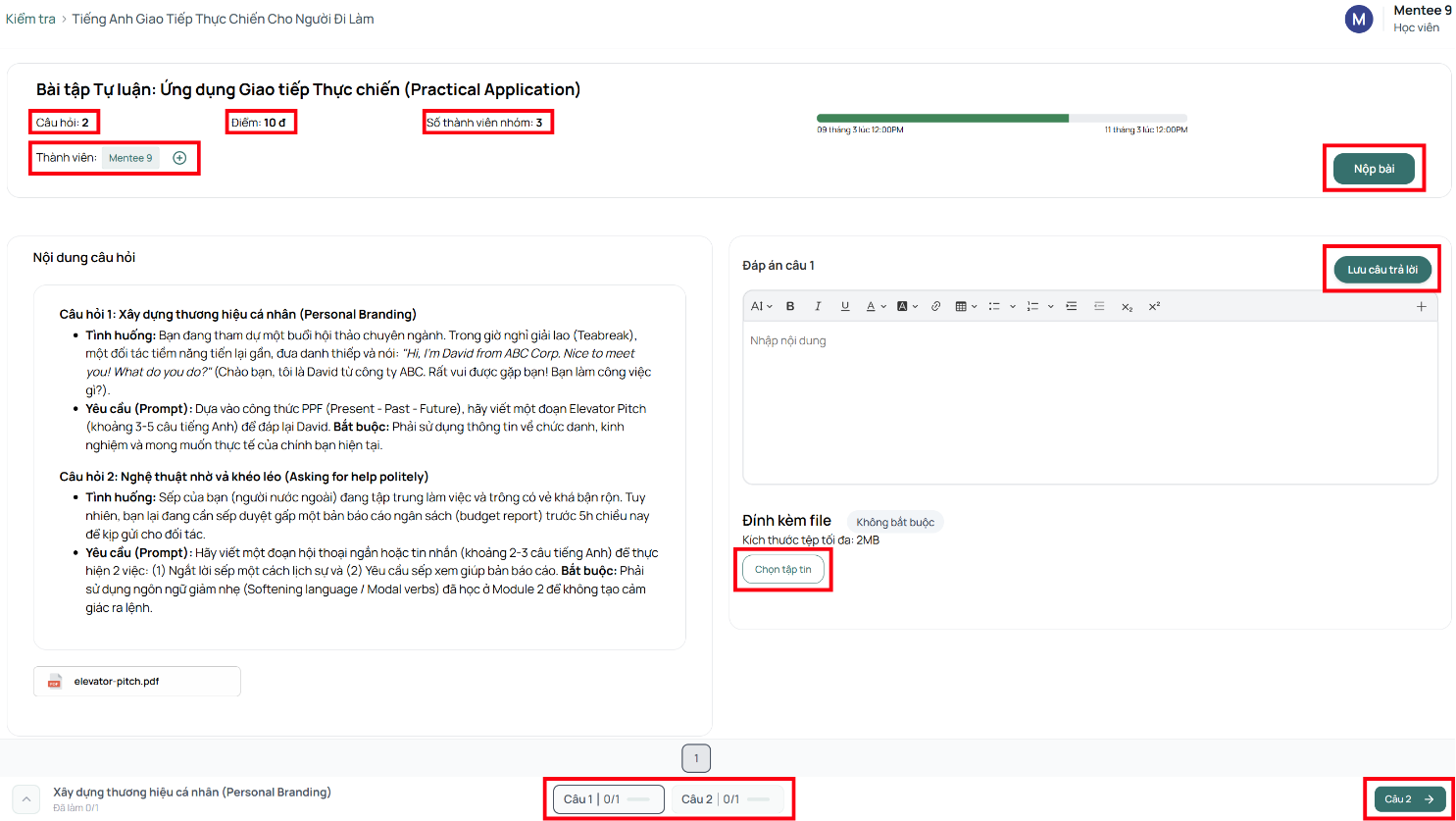Click the green deadline progress bar
The width and height of the screenshot is (1456, 821).
tap(942, 118)
